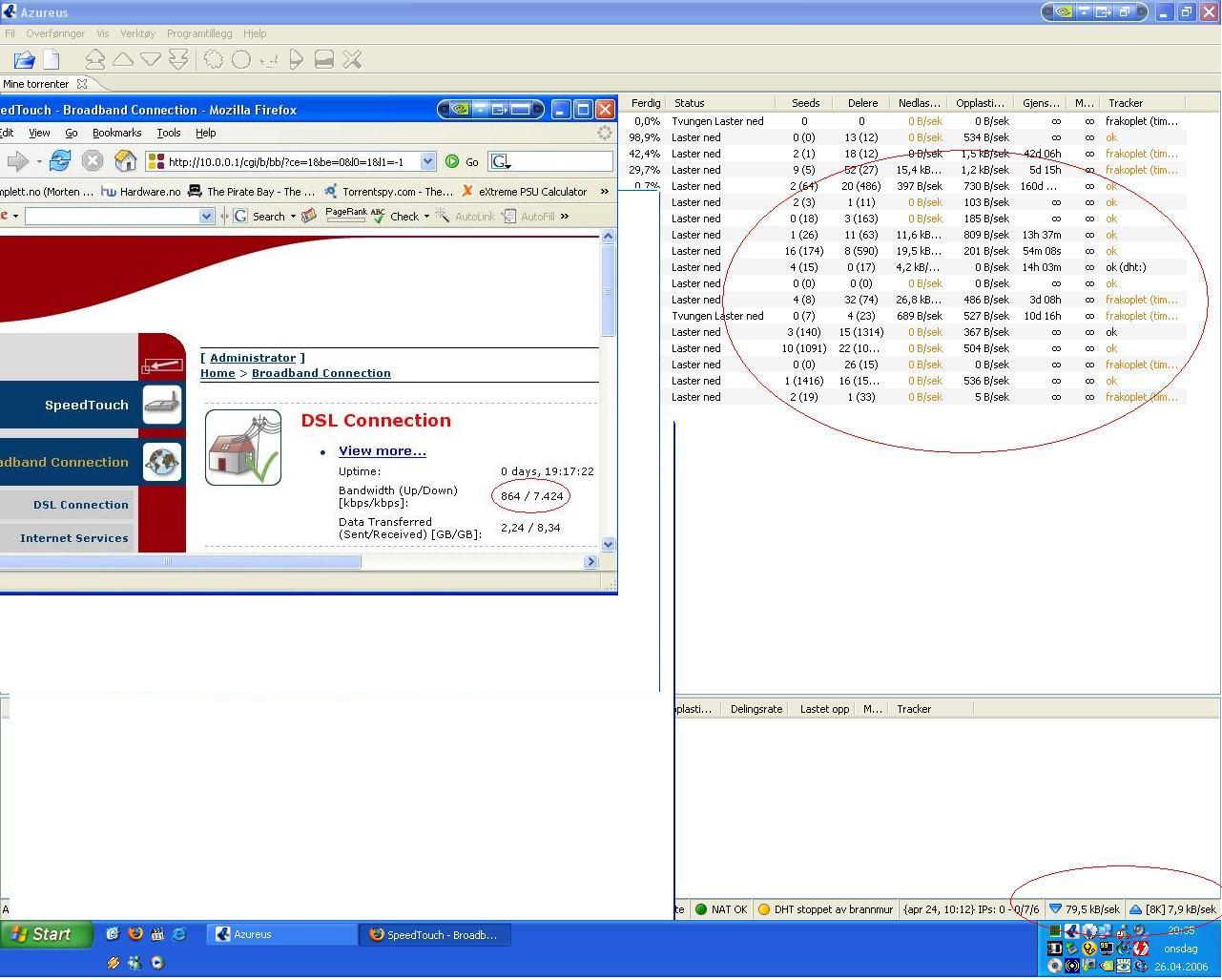Go to Firefox home page
The width and height of the screenshot is (1222, 980).
[125, 161]
